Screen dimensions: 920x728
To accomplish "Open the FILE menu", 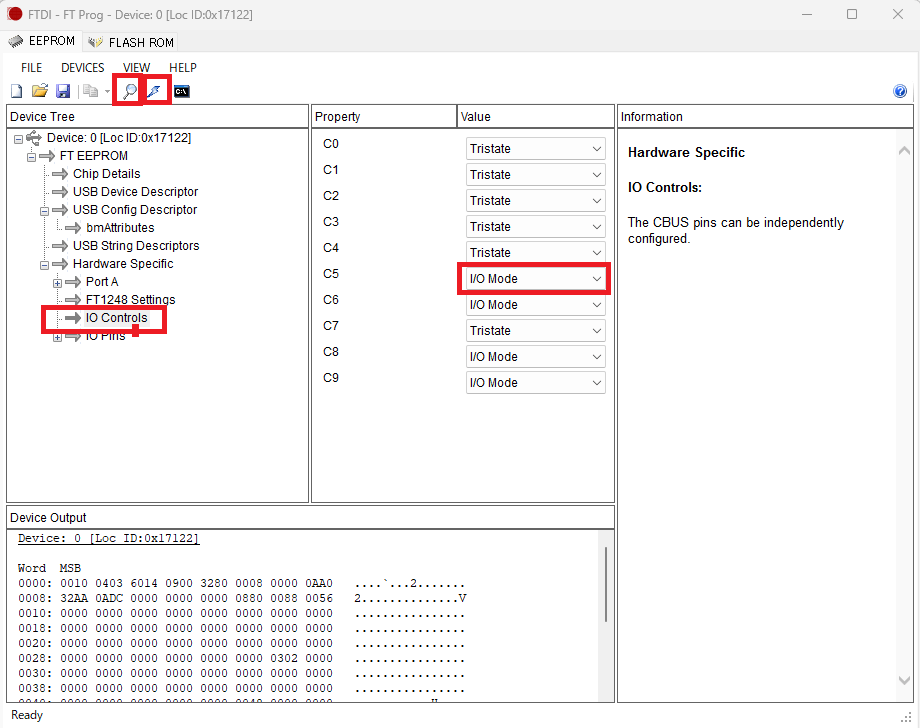I will (32, 67).
